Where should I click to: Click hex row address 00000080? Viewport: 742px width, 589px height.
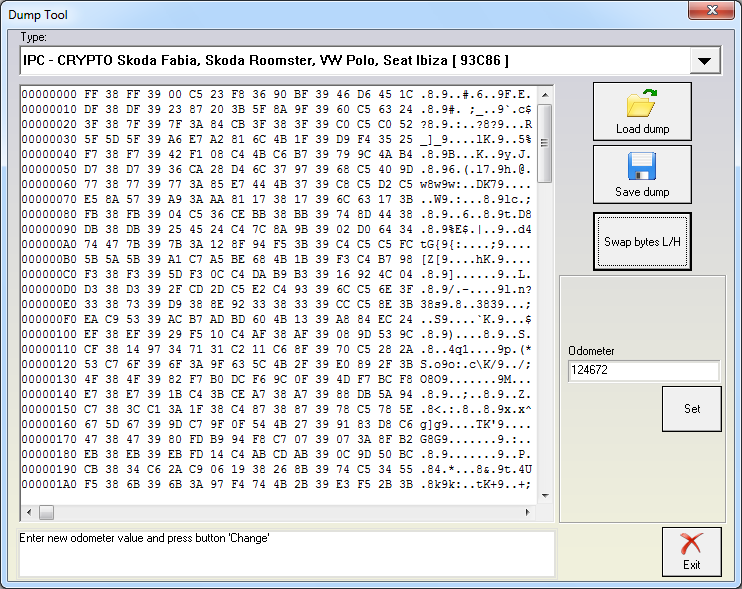tap(49, 214)
